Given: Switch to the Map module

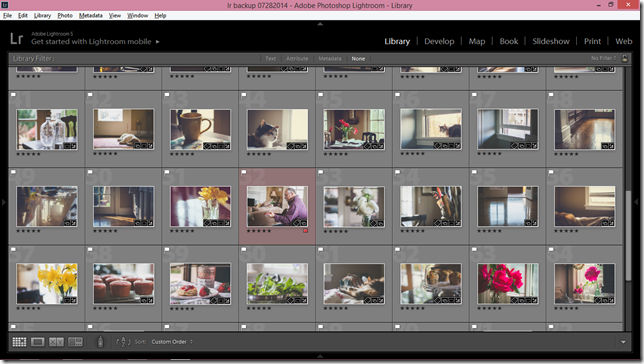Looking at the screenshot, I should point(477,41).
